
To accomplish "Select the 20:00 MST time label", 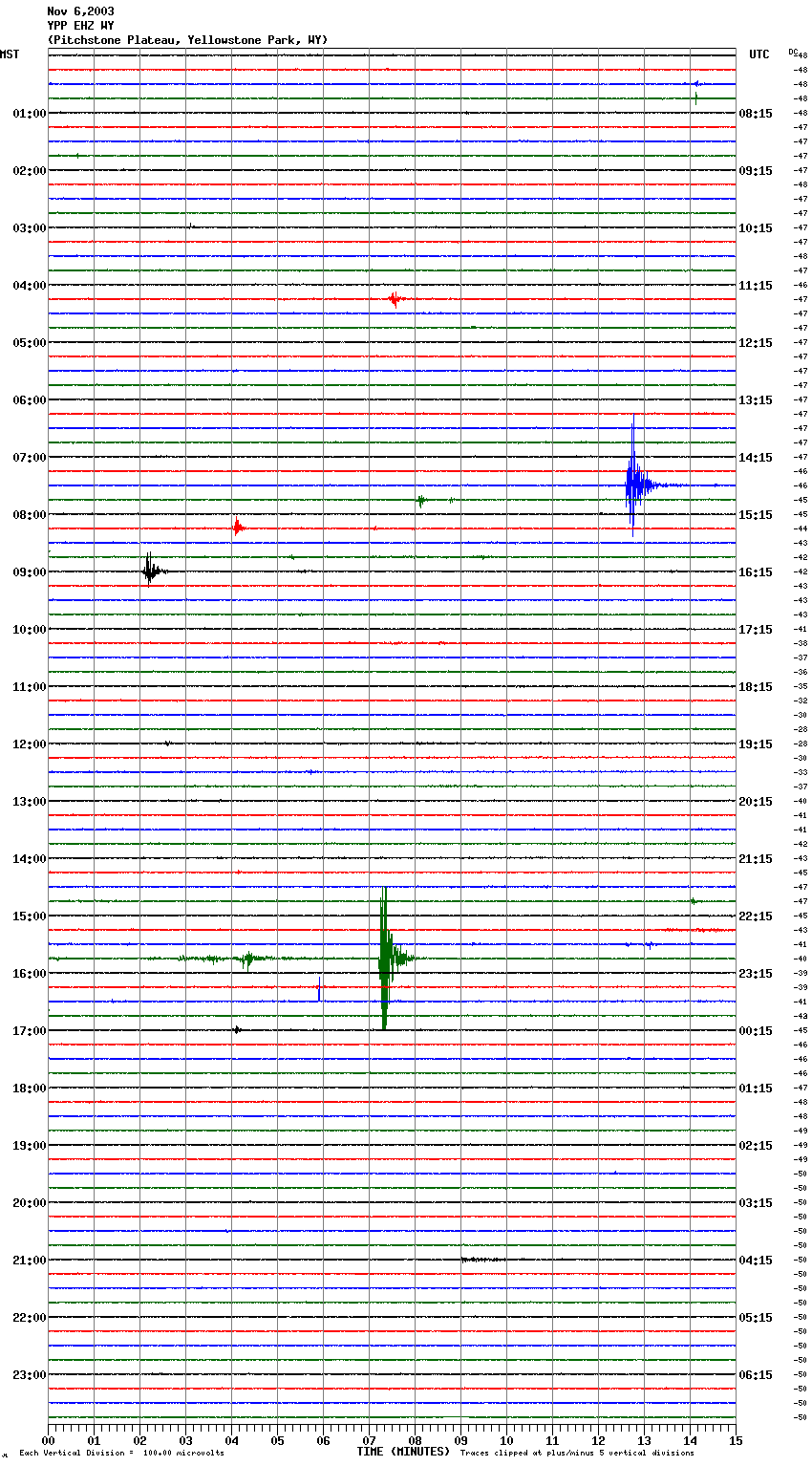I will pyautogui.click(x=29, y=1203).
